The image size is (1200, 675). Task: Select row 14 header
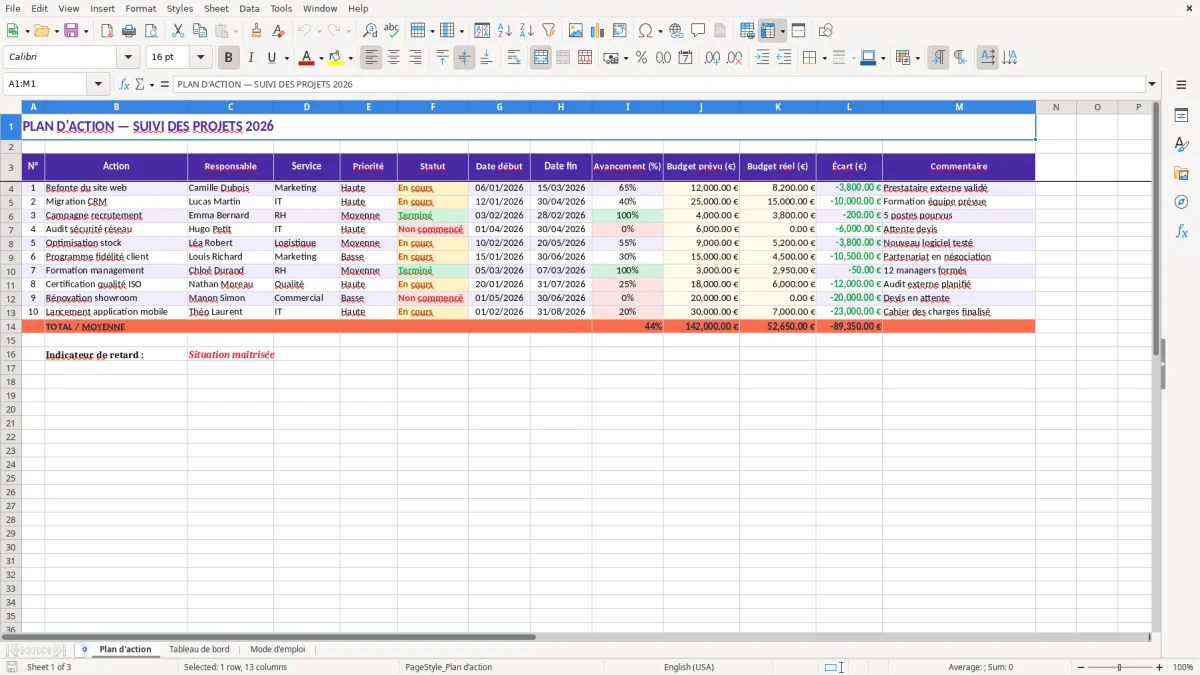[11, 326]
